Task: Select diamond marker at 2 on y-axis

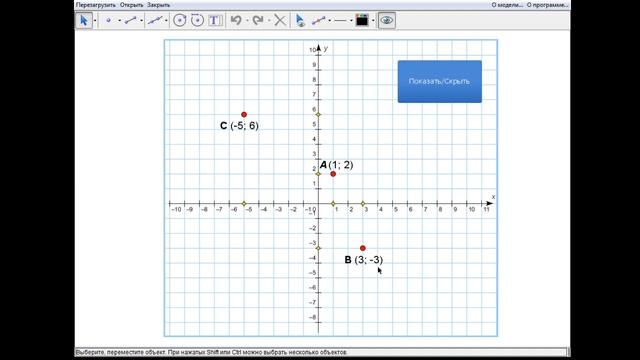Action: pos(318,174)
